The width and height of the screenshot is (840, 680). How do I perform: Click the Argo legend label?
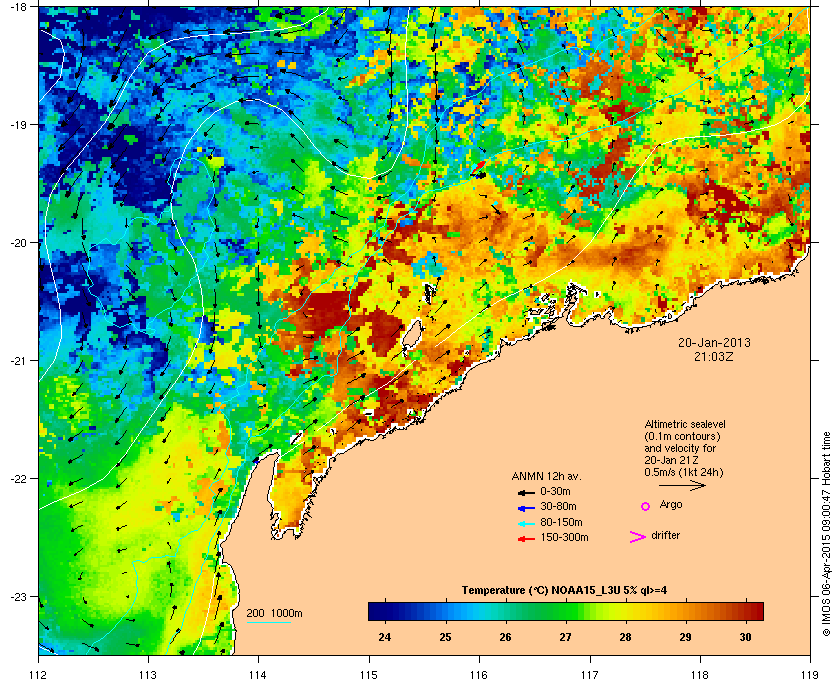click(x=671, y=505)
